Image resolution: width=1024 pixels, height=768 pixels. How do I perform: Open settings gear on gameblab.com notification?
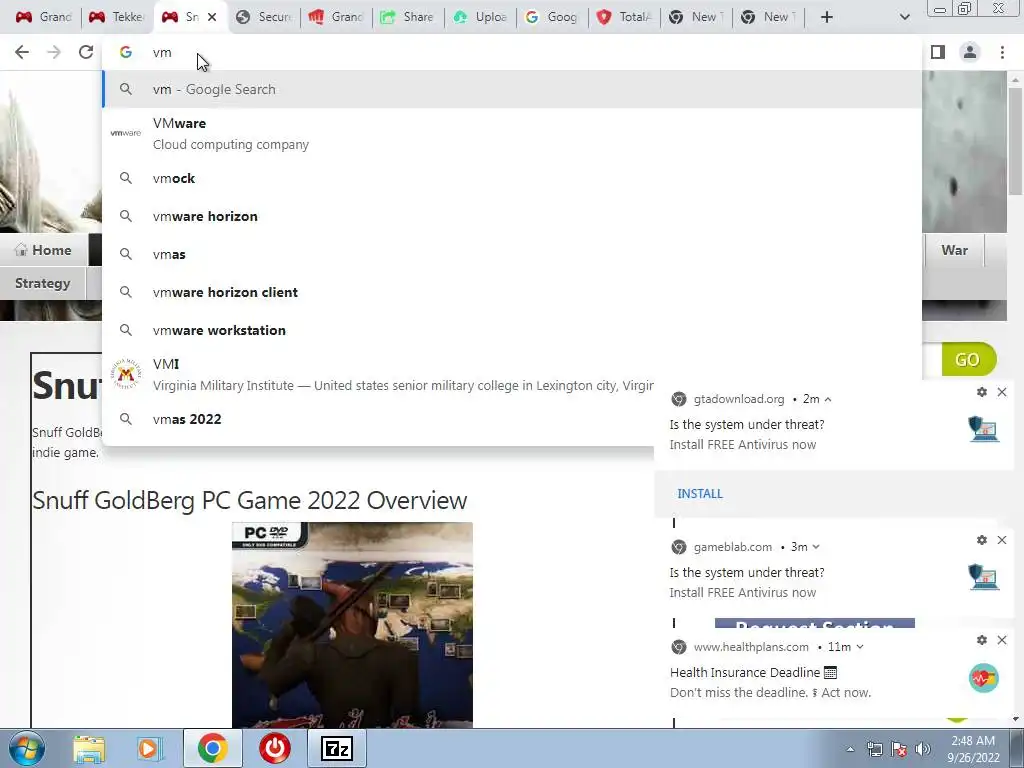pos(982,540)
